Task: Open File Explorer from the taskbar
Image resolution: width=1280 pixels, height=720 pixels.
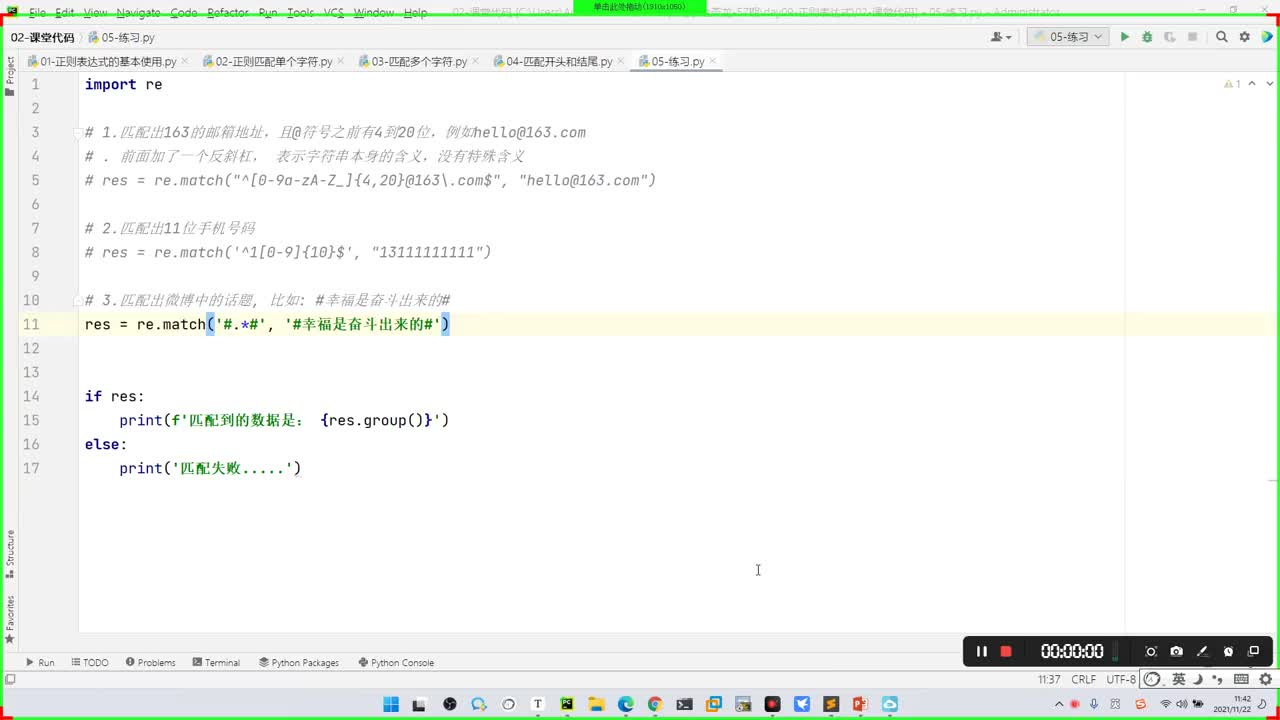Action: (x=596, y=704)
